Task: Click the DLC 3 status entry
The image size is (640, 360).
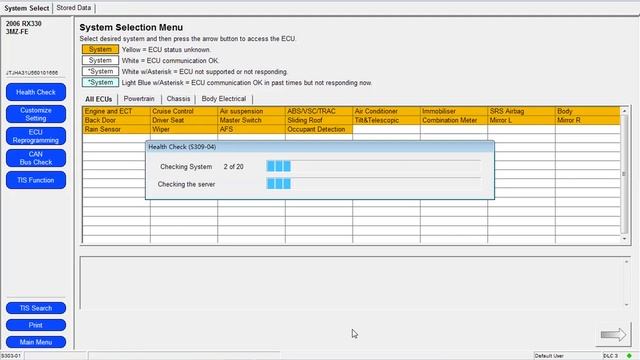Action: point(610,356)
